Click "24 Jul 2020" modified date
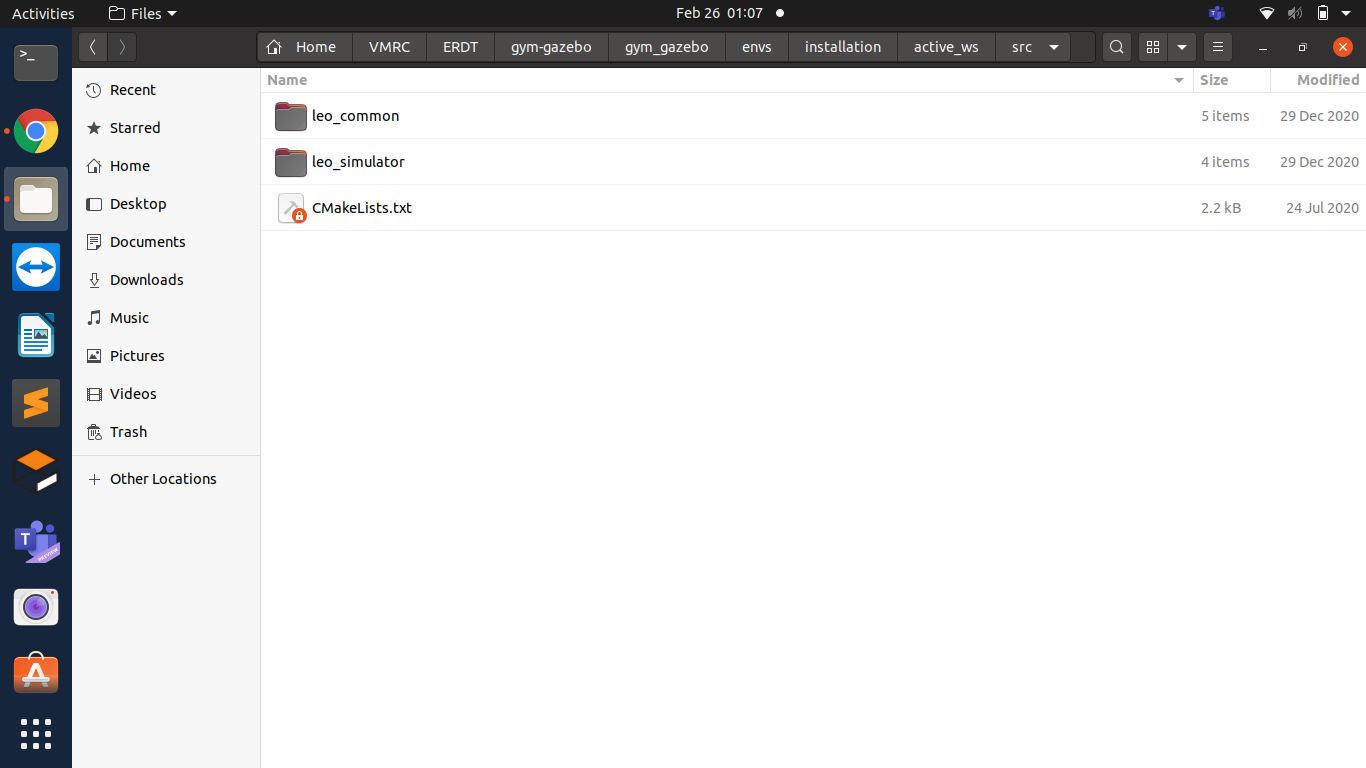The height and width of the screenshot is (768, 1366). [1322, 208]
